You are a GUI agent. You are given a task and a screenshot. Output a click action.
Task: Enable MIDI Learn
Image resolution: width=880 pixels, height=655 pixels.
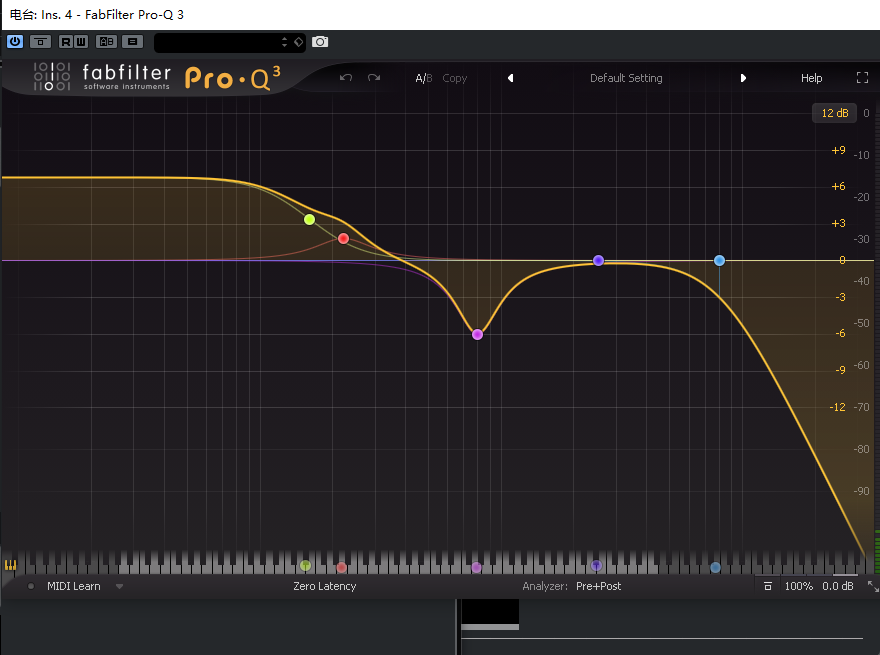point(74,586)
